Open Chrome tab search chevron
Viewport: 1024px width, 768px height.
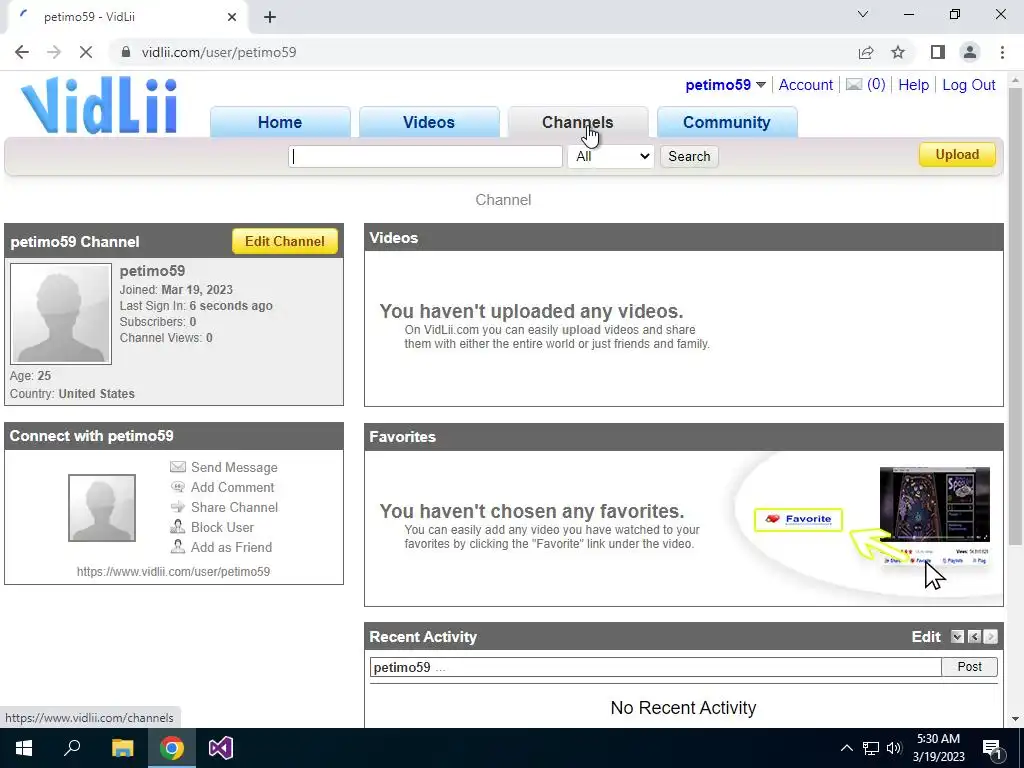[863, 14]
